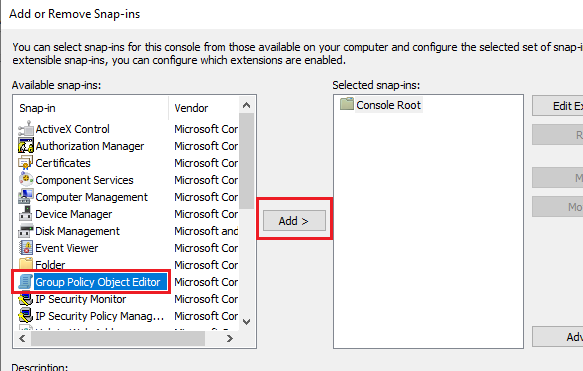Click the vertical scrollbar thumb in snap-in list
This screenshot has height=371, width=583.
pyautogui.click(x=246, y=161)
